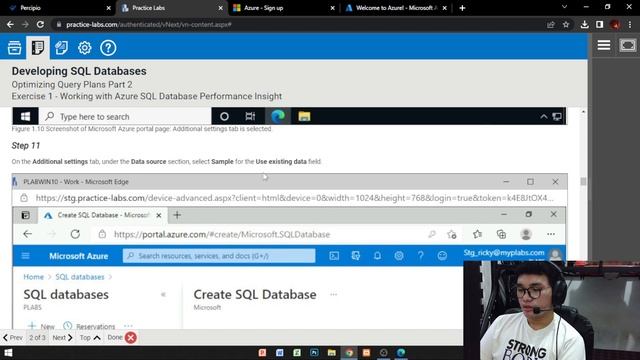640x360 pixels.
Task: Go back in Edge browser
Action: [x=27, y=234]
